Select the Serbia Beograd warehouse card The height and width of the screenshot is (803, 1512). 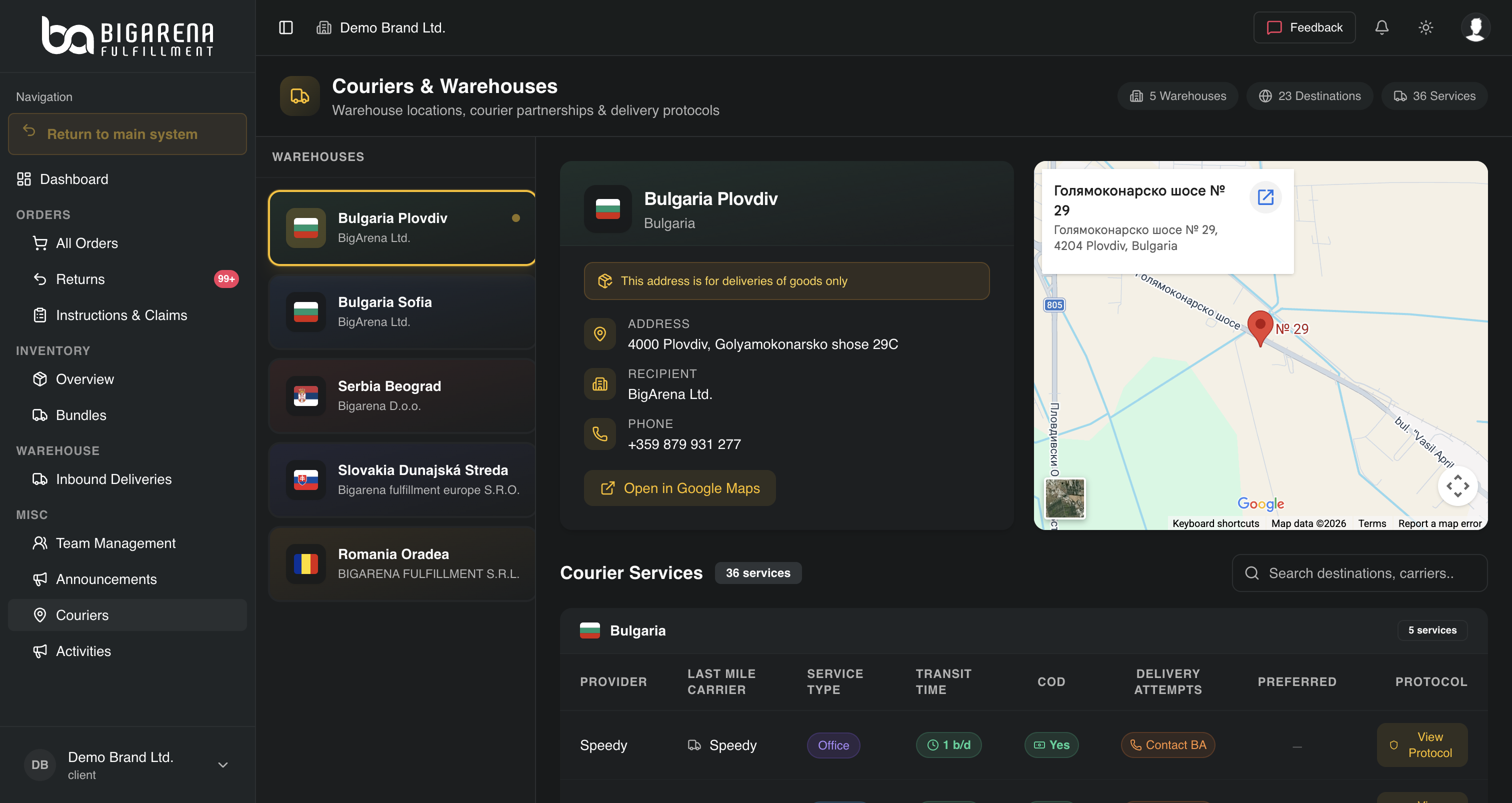pyautogui.click(x=402, y=395)
